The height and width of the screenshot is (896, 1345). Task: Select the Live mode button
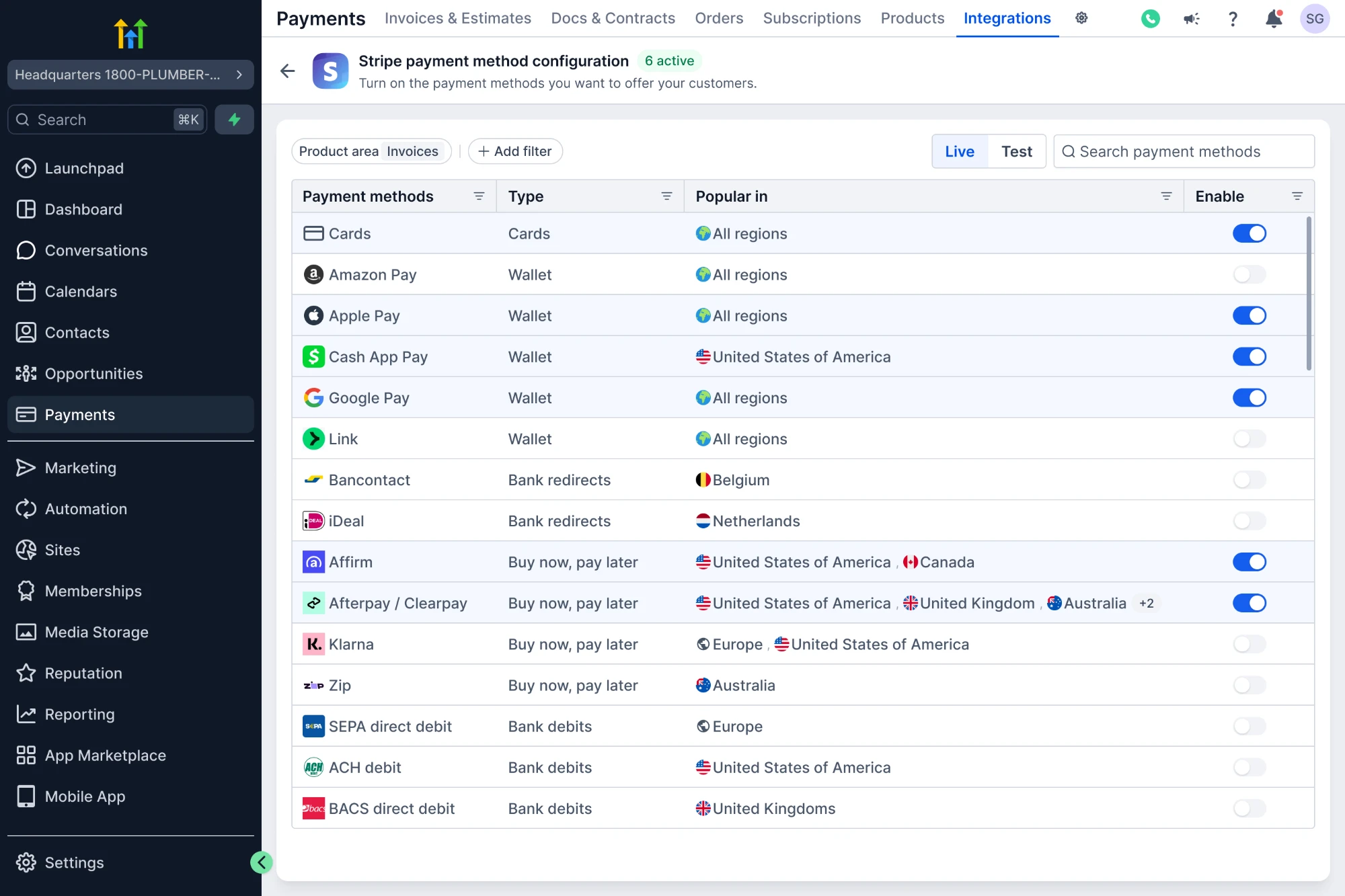point(960,151)
